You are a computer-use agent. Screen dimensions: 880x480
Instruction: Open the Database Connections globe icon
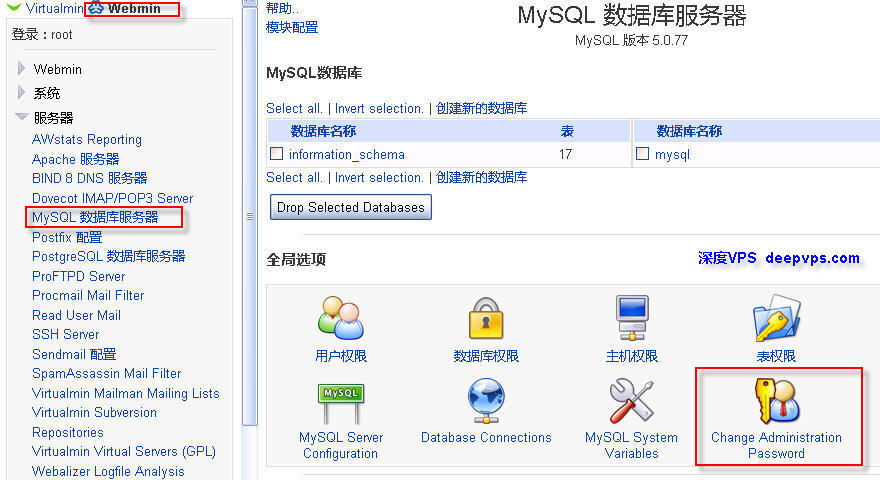click(486, 401)
